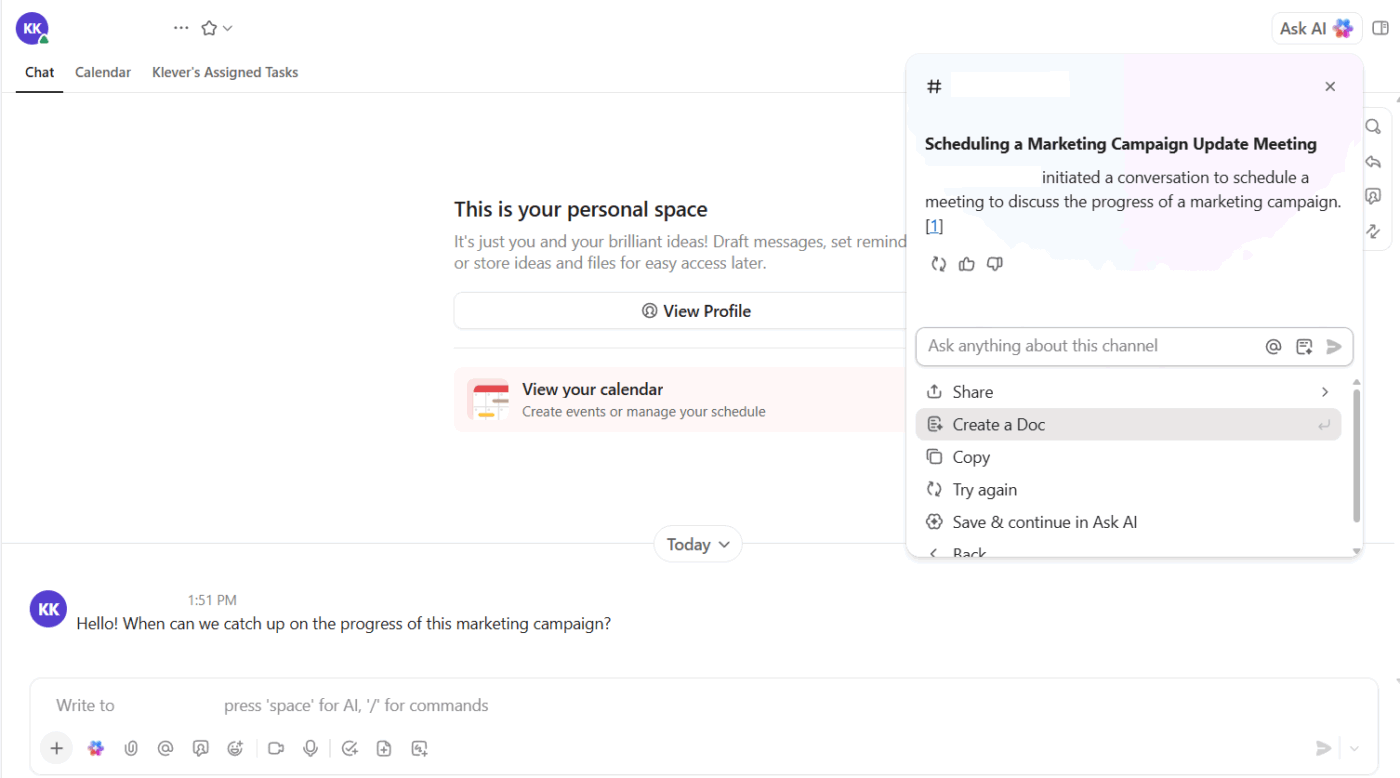Click the emoji icon in message toolbar
This screenshot has width=1400, height=778.
[236, 748]
